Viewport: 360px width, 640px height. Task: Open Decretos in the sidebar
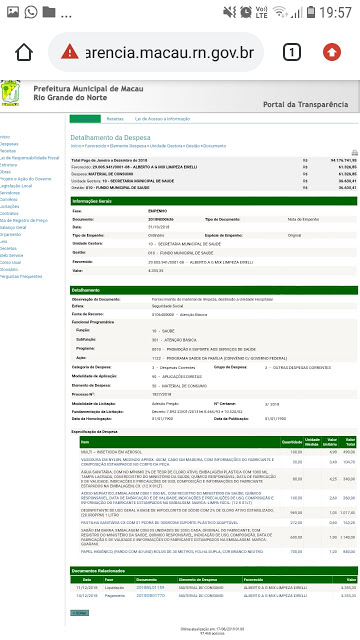pyautogui.click(x=9, y=248)
